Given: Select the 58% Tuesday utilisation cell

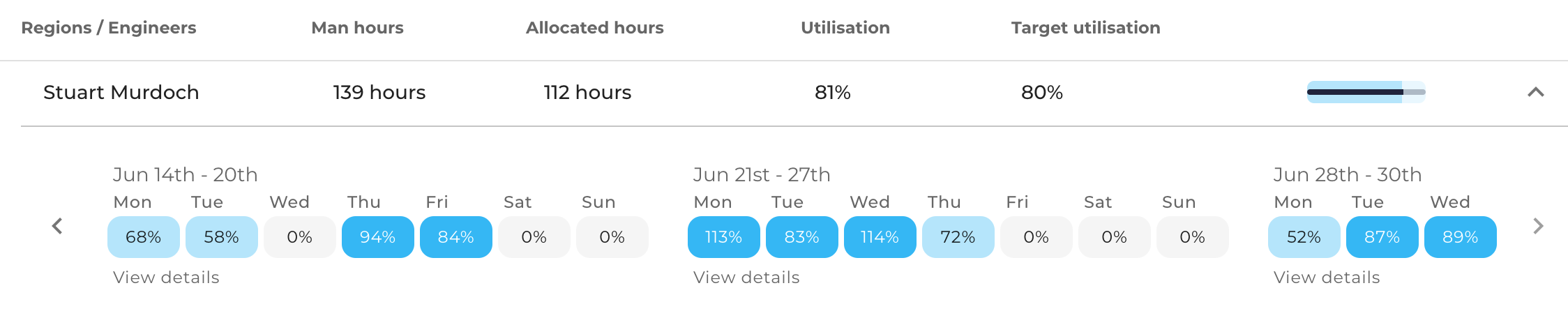Looking at the screenshot, I should click(x=222, y=237).
